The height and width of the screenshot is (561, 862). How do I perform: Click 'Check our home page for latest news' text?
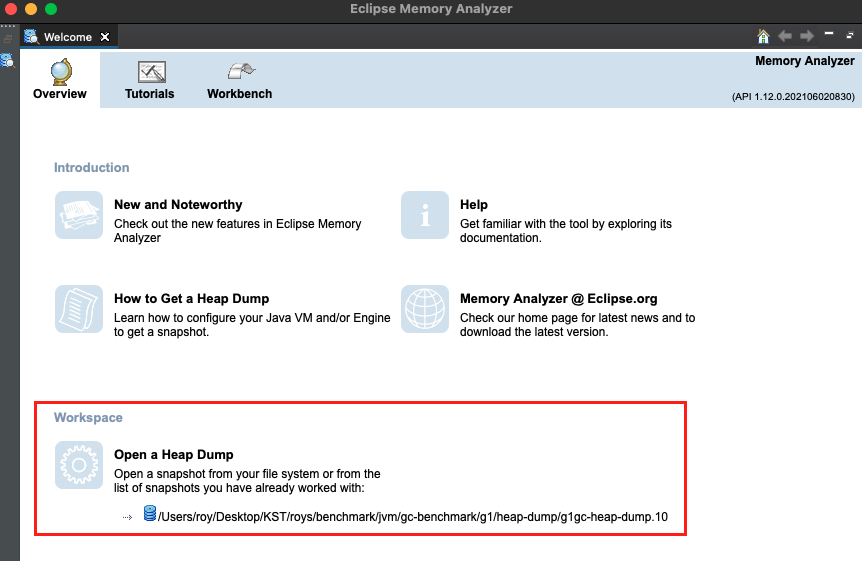(578, 325)
